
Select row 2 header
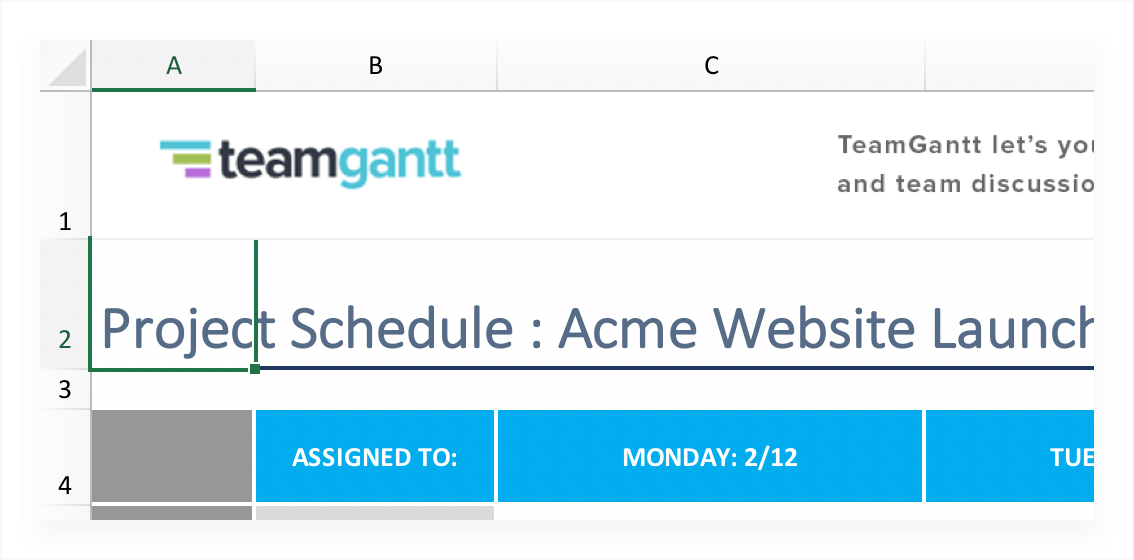(x=66, y=304)
